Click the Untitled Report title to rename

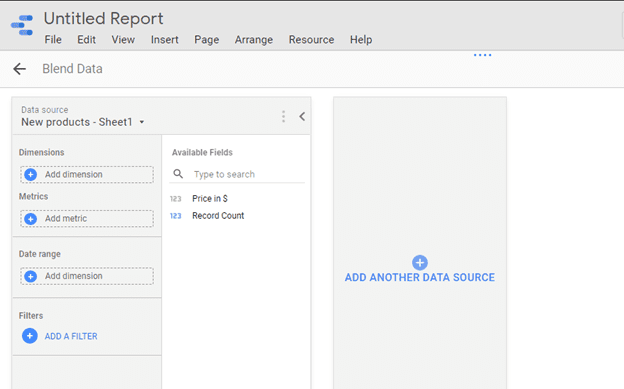tap(103, 19)
